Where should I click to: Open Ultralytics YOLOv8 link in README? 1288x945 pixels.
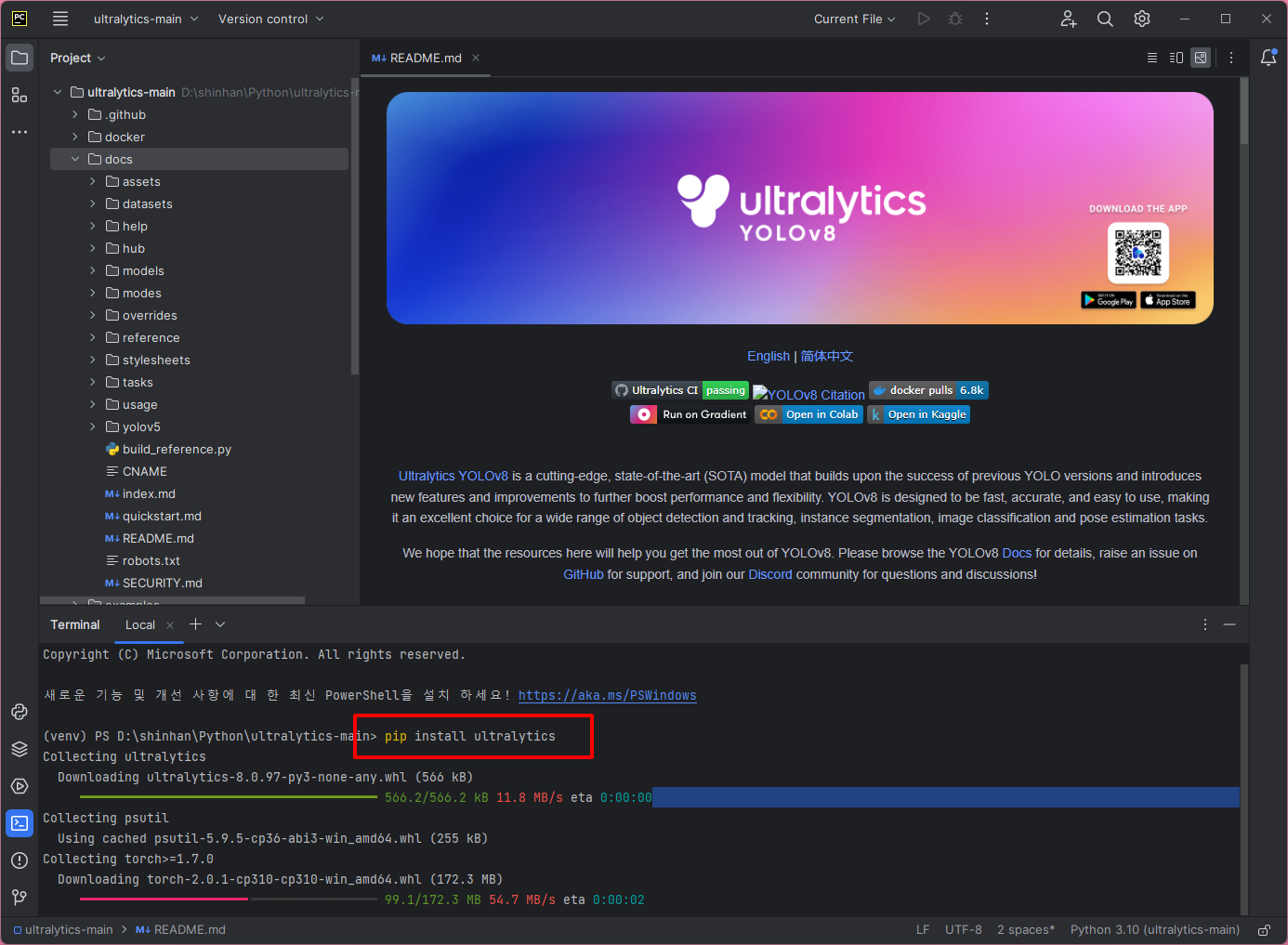tap(453, 476)
